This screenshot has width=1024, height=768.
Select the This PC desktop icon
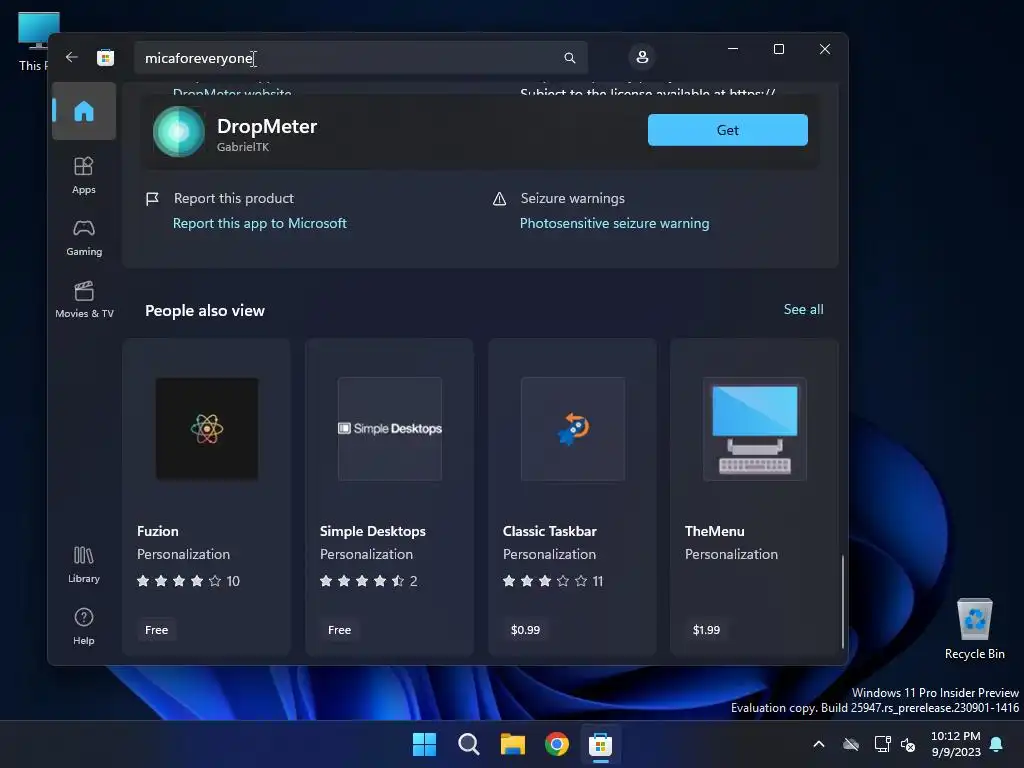point(33,41)
